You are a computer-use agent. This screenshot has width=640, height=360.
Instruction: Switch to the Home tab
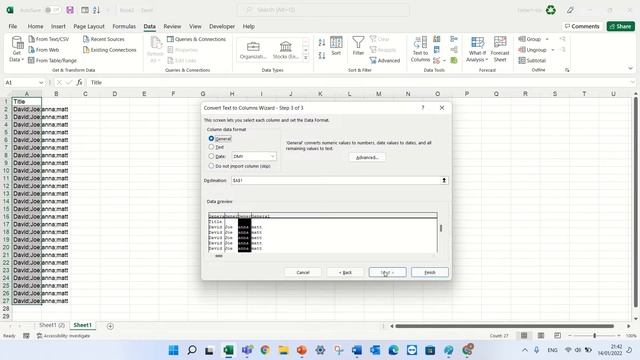click(x=36, y=26)
